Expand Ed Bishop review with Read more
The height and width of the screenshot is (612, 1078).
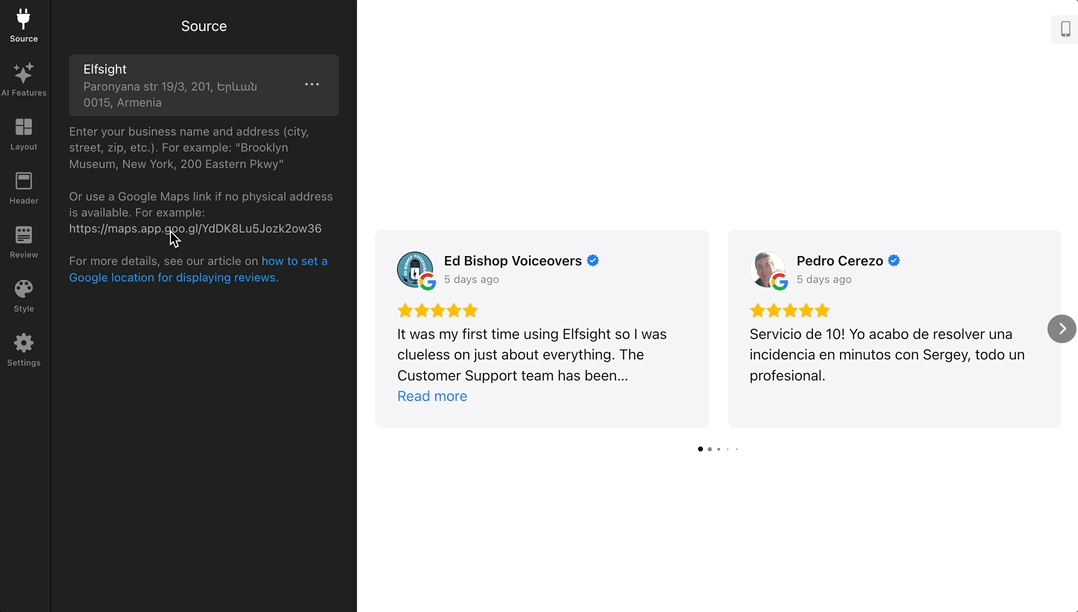pyautogui.click(x=432, y=396)
